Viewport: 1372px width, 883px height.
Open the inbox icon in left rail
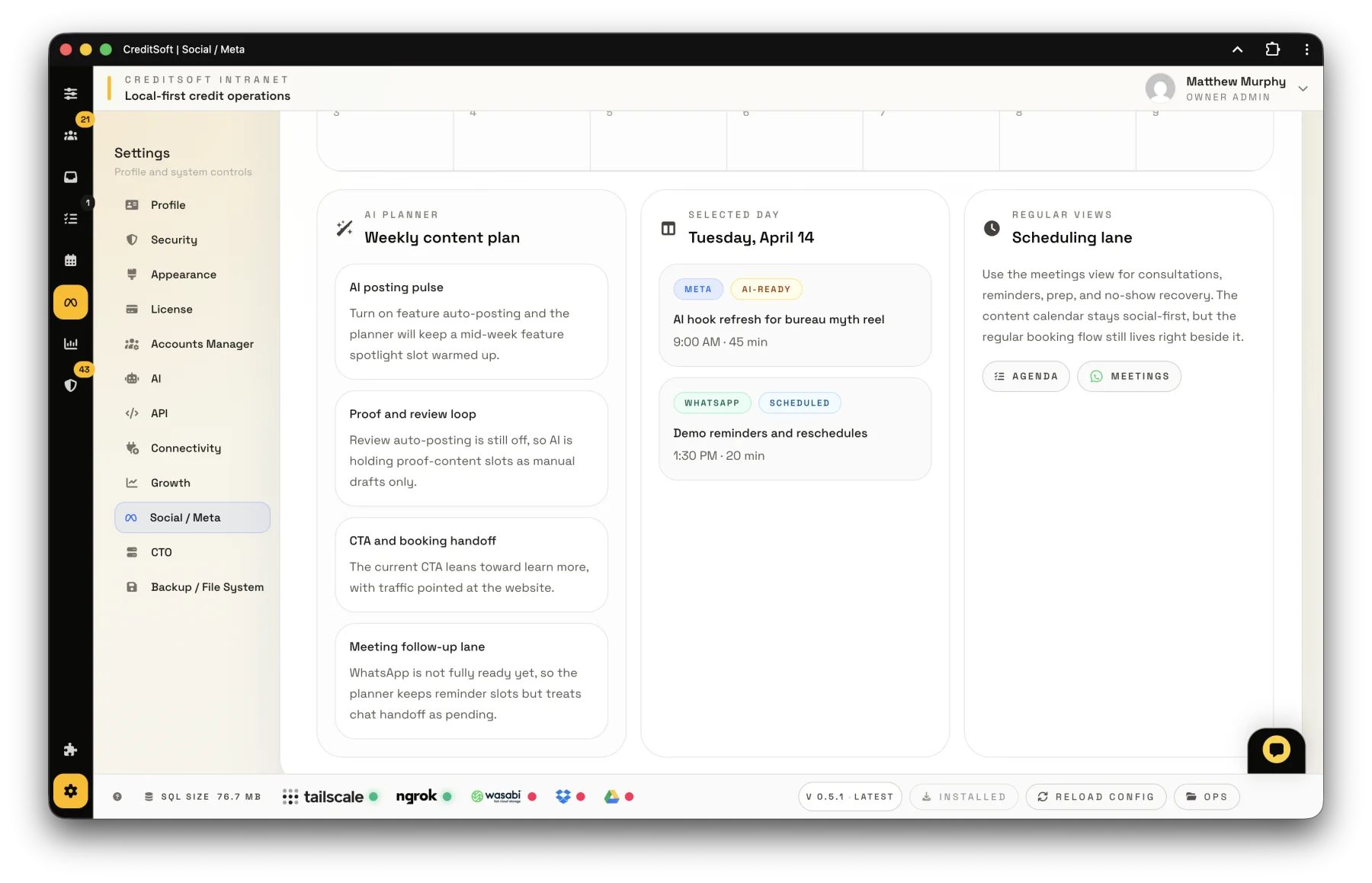click(71, 177)
